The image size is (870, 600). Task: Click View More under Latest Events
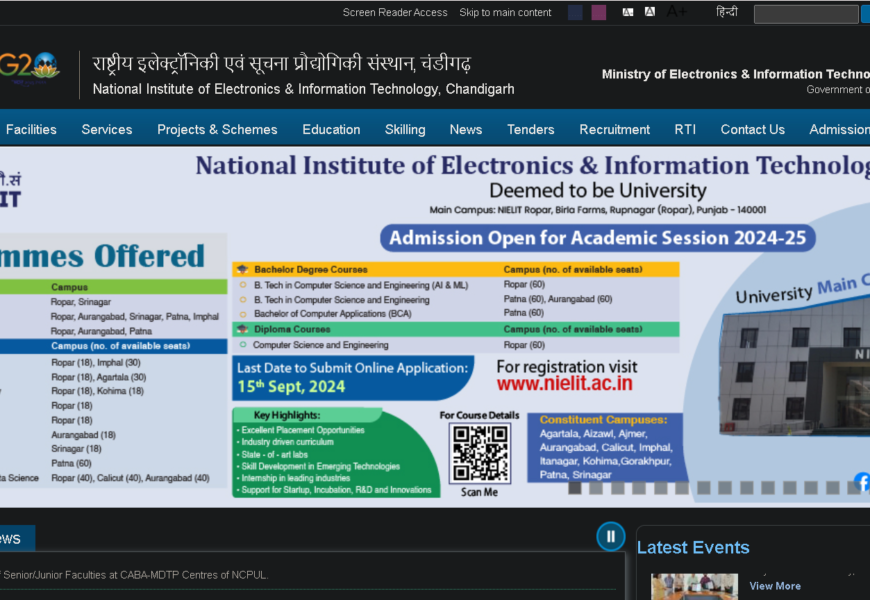tap(775, 586)
